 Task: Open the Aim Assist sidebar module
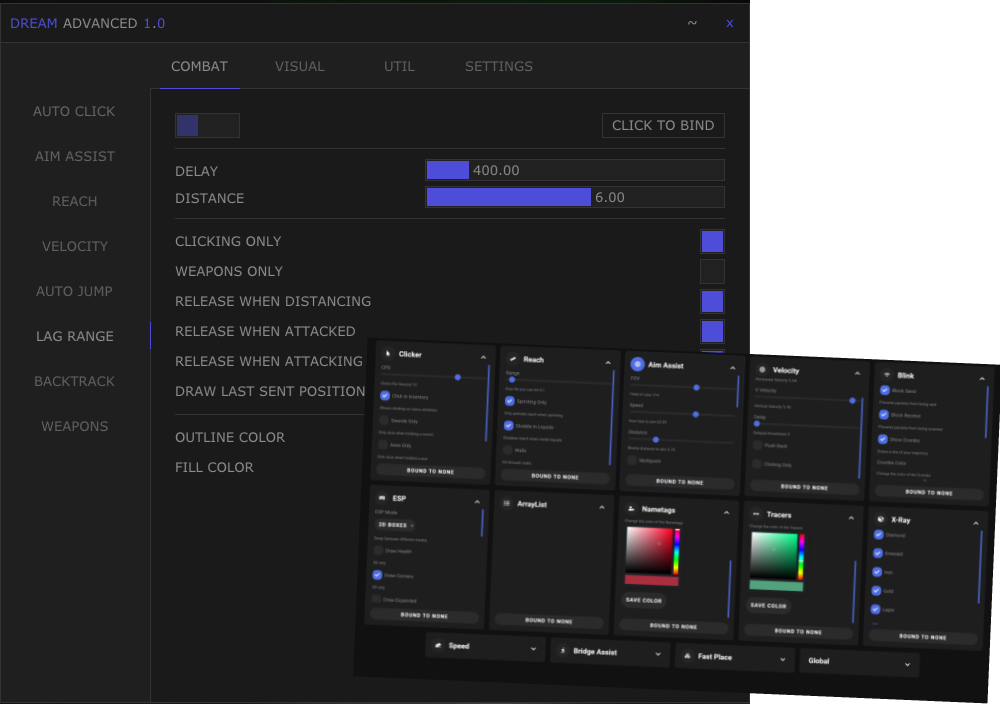click(75, 156)
